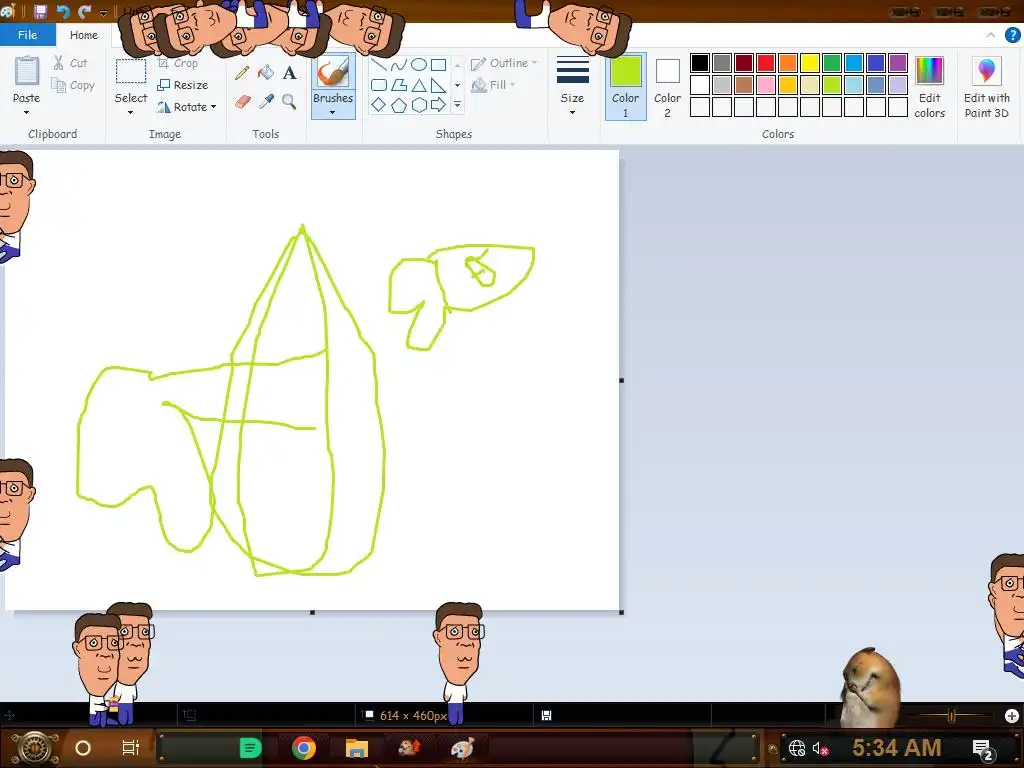Click the Start button on taskbar
1024x768 pixels.
point(34,748)
